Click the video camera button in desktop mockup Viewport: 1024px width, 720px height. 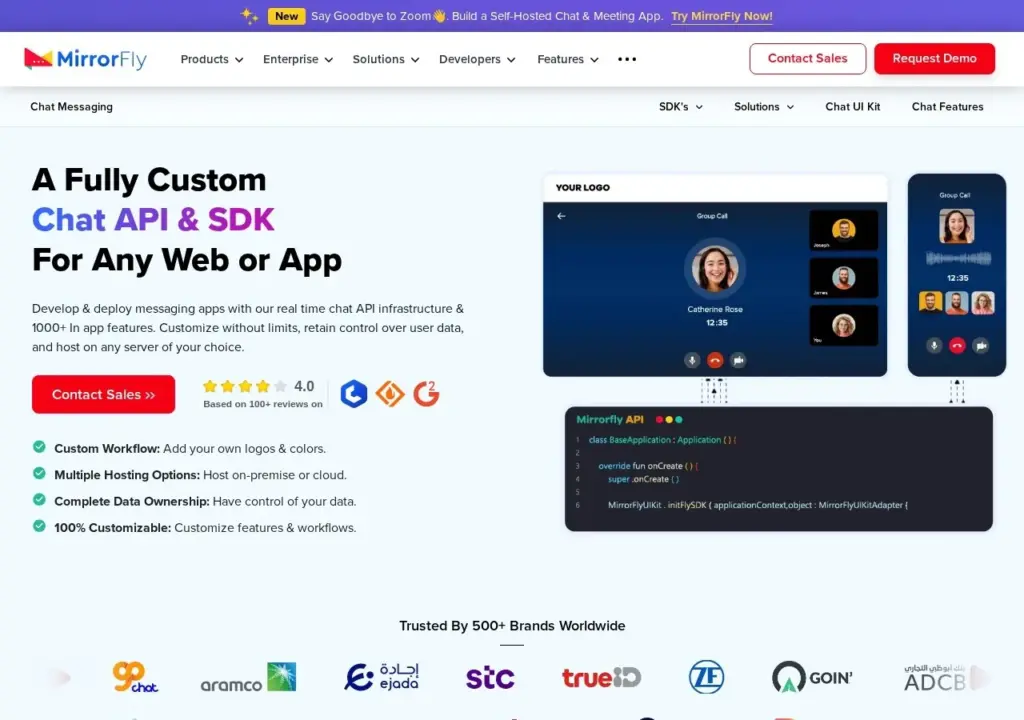pos(738,360)
